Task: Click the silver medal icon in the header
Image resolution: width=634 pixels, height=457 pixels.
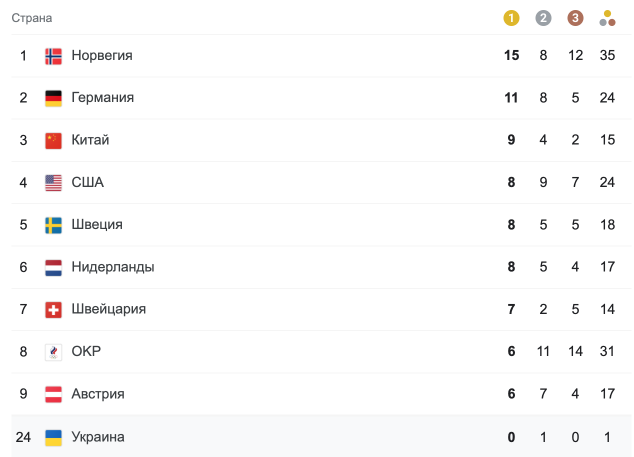Action: pyautogui.click(x=543, y=18)
